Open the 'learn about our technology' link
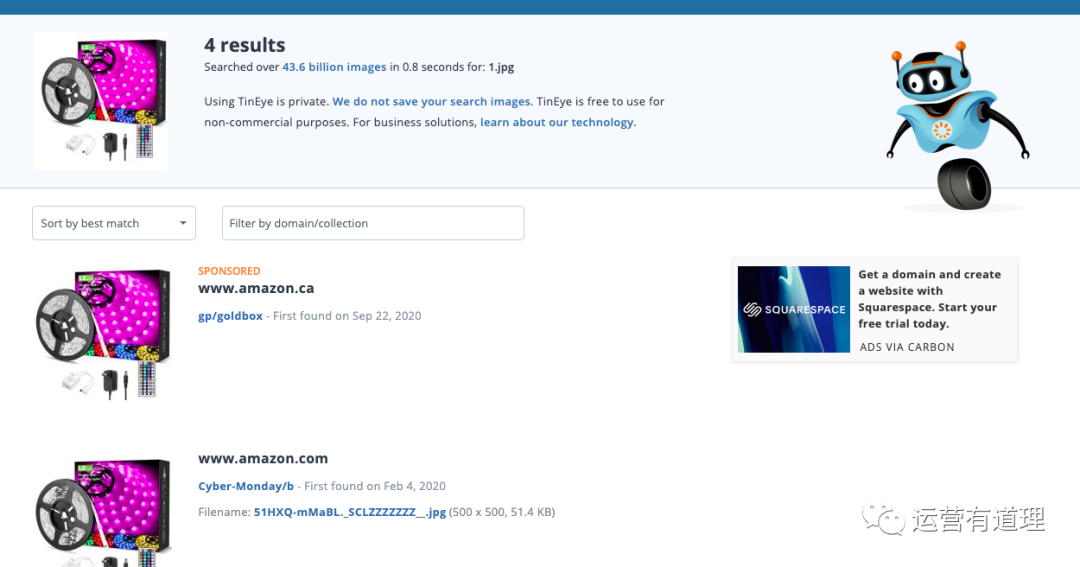Screen dimensions: 1080x567 pyautogui.click(x=557, y=122)
